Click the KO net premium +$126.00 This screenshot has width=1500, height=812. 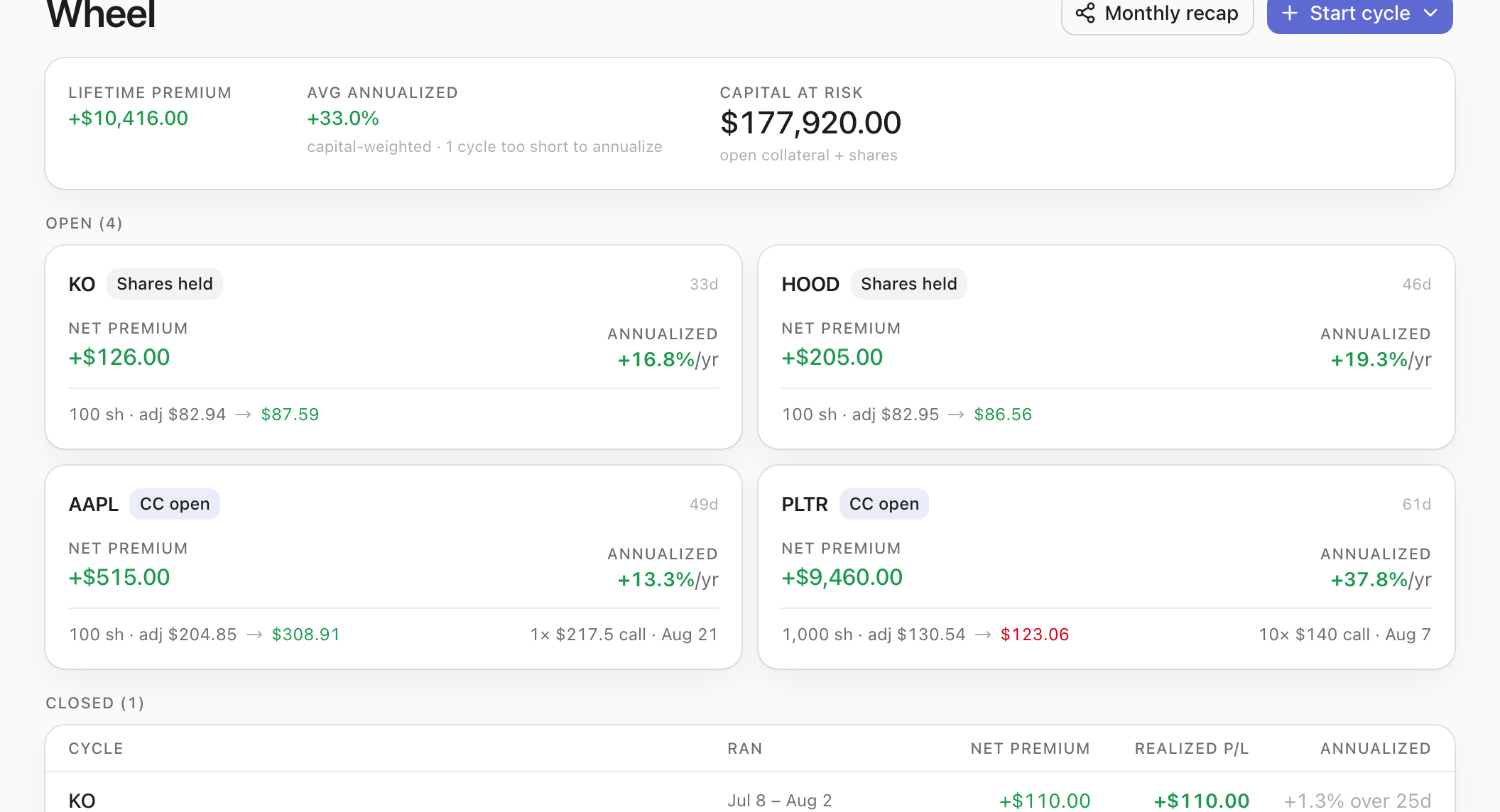click(x=119, y=357)
